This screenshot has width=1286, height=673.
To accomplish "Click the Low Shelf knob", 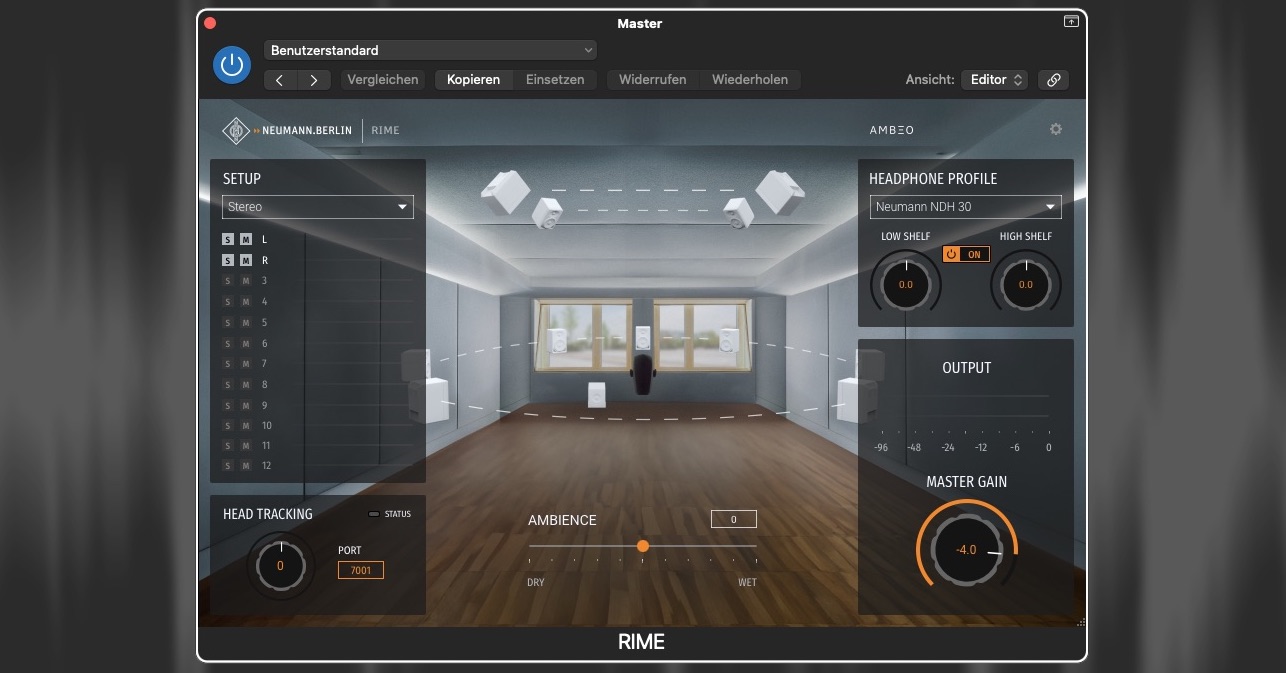I will pyautogui.click(x=906, y=284).
